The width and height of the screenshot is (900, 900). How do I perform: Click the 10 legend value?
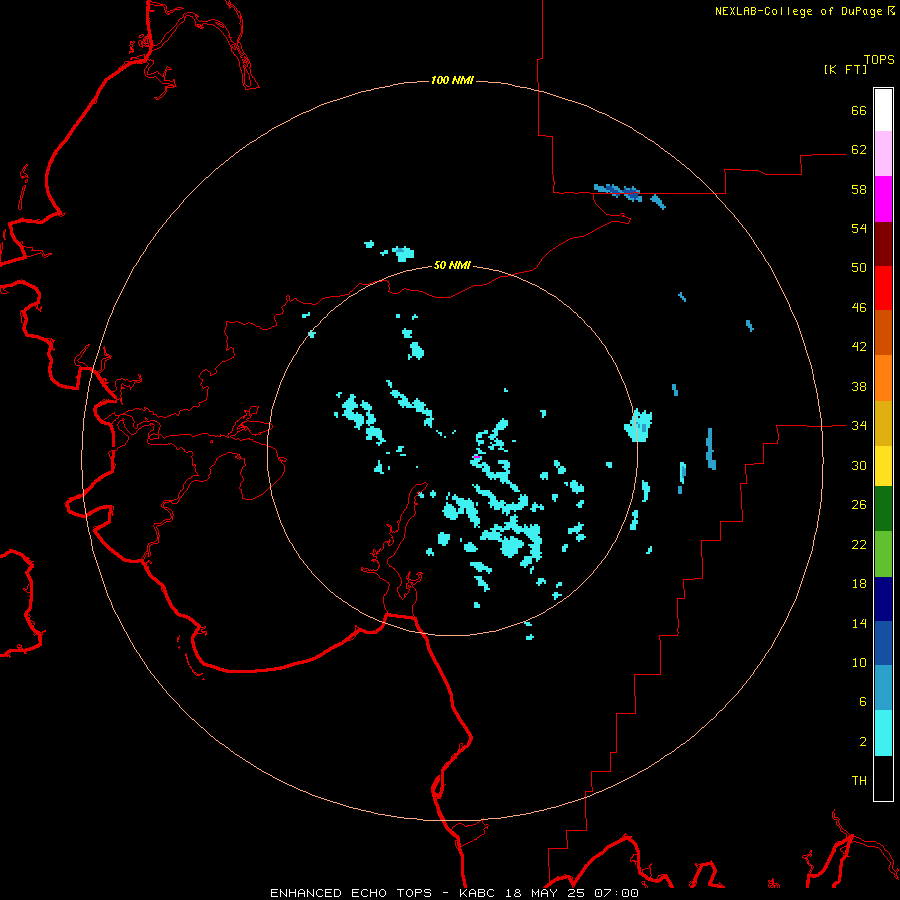point(859,663)
